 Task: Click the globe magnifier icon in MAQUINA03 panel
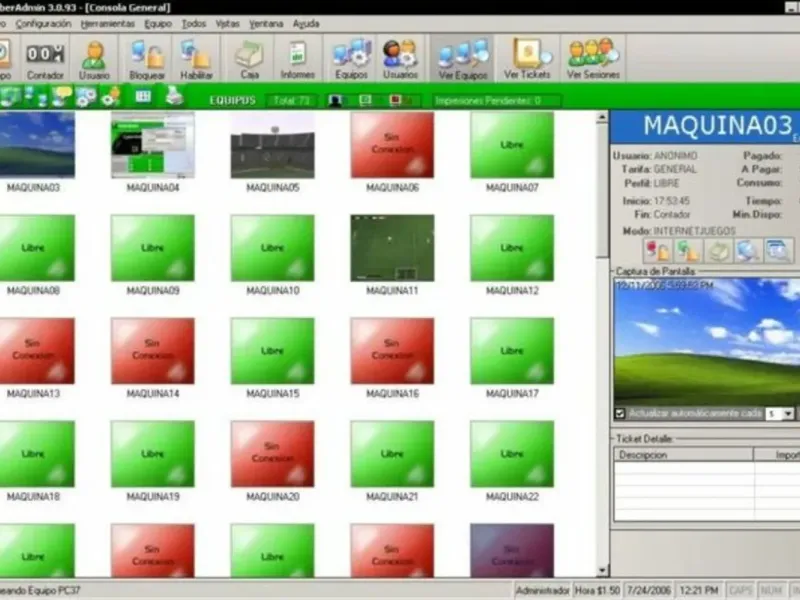pyautogui.click(x=747, y=251)
